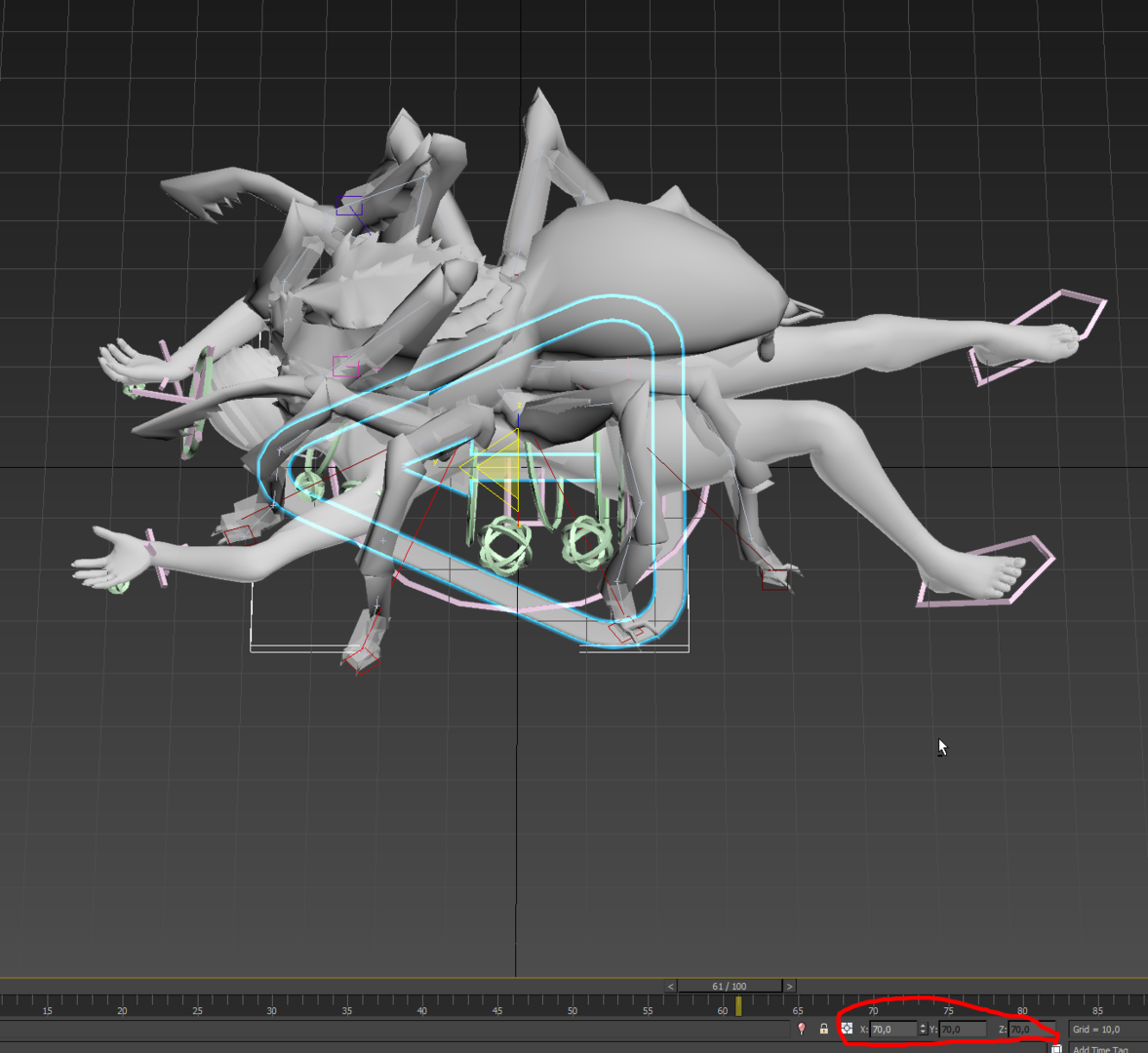Click the yellow frame 61 marker on trackbar
The image size is (1148, 1053).
(x=738, y=1006)
